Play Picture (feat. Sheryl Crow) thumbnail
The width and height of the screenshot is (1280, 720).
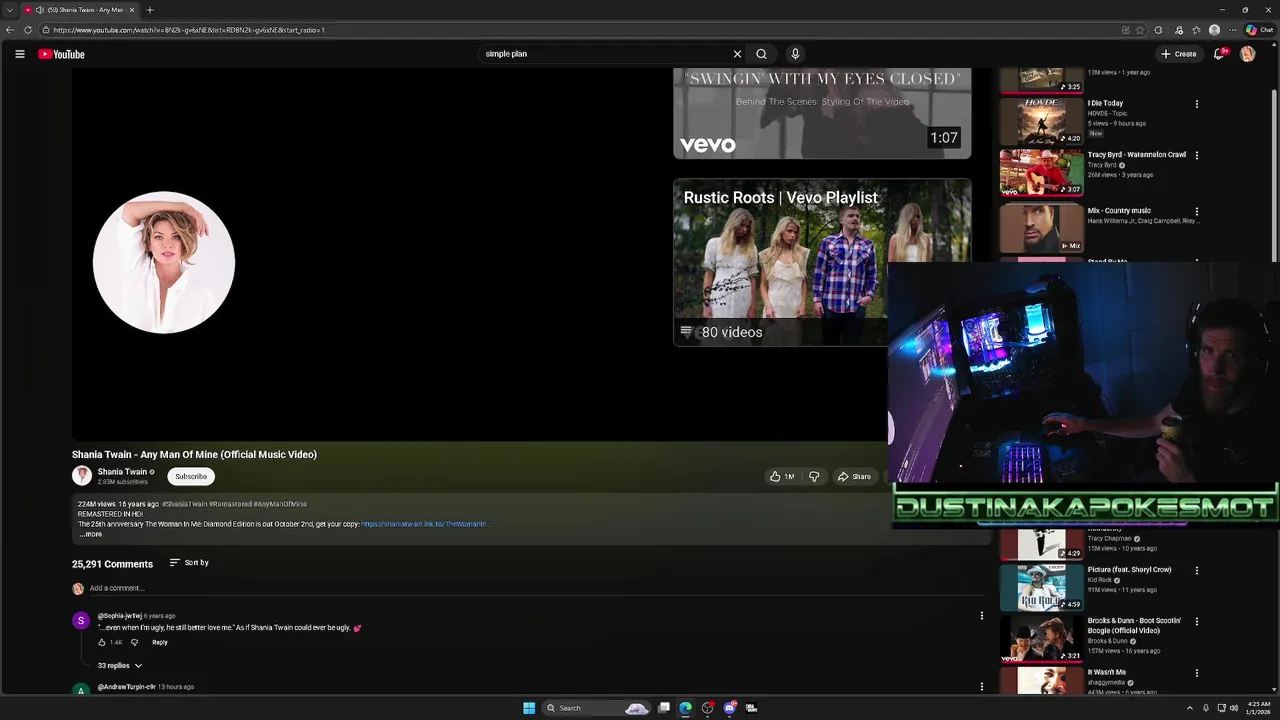coord(1041,587)
